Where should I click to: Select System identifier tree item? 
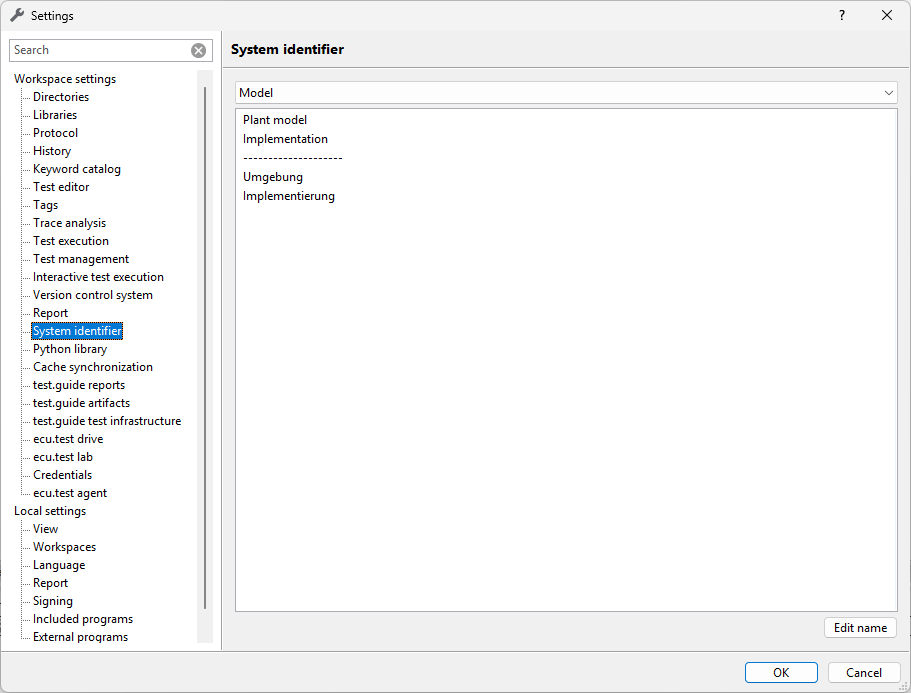[x=77, y=331]
